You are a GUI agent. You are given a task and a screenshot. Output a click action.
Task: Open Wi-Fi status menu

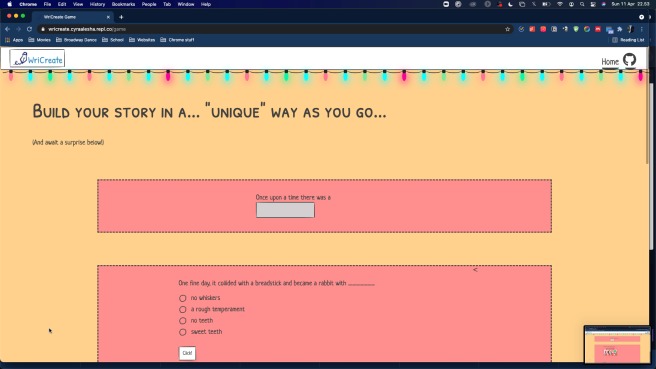pyautogui.click(x=560, y=4)
